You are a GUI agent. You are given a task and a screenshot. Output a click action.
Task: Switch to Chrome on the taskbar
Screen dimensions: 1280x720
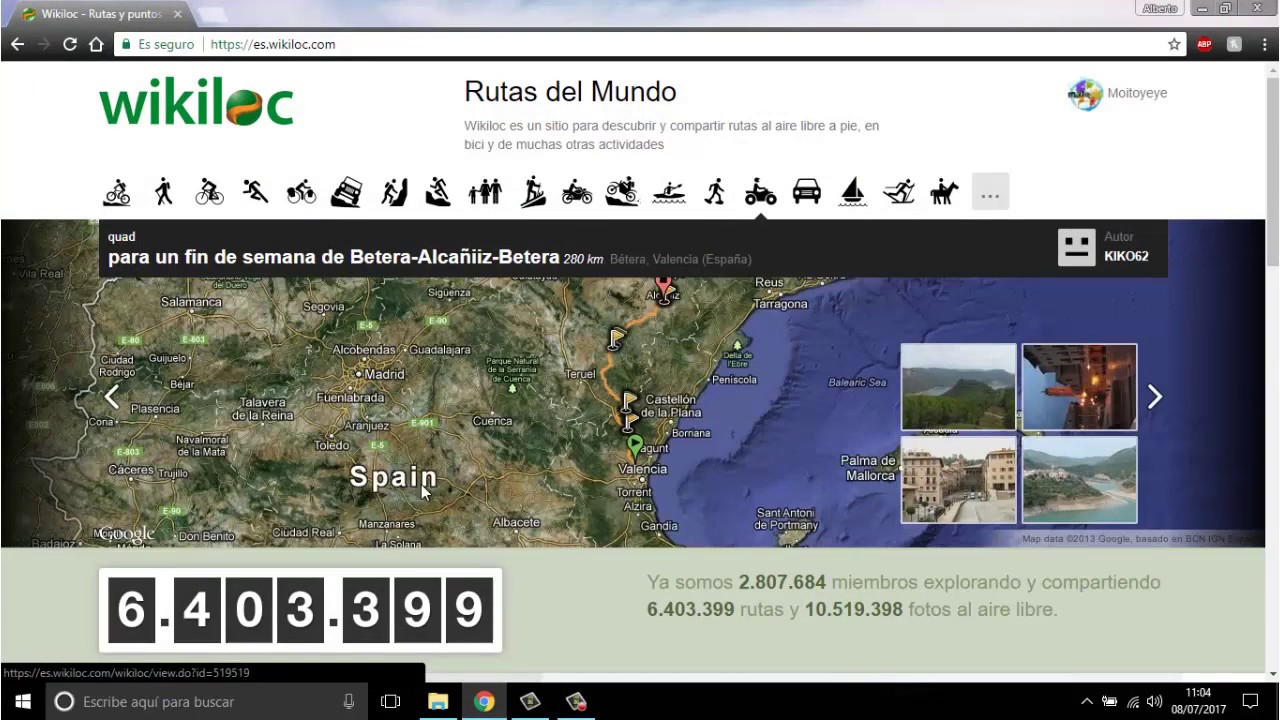click(484, 701)
